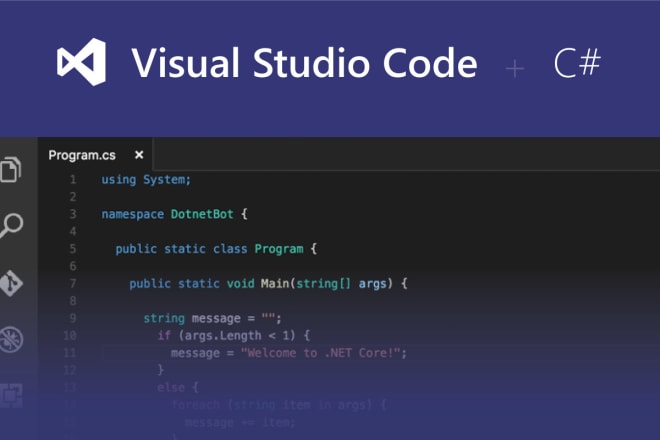
Task: Click 'public static class Program {' line
Action: (x=216, y=249)
